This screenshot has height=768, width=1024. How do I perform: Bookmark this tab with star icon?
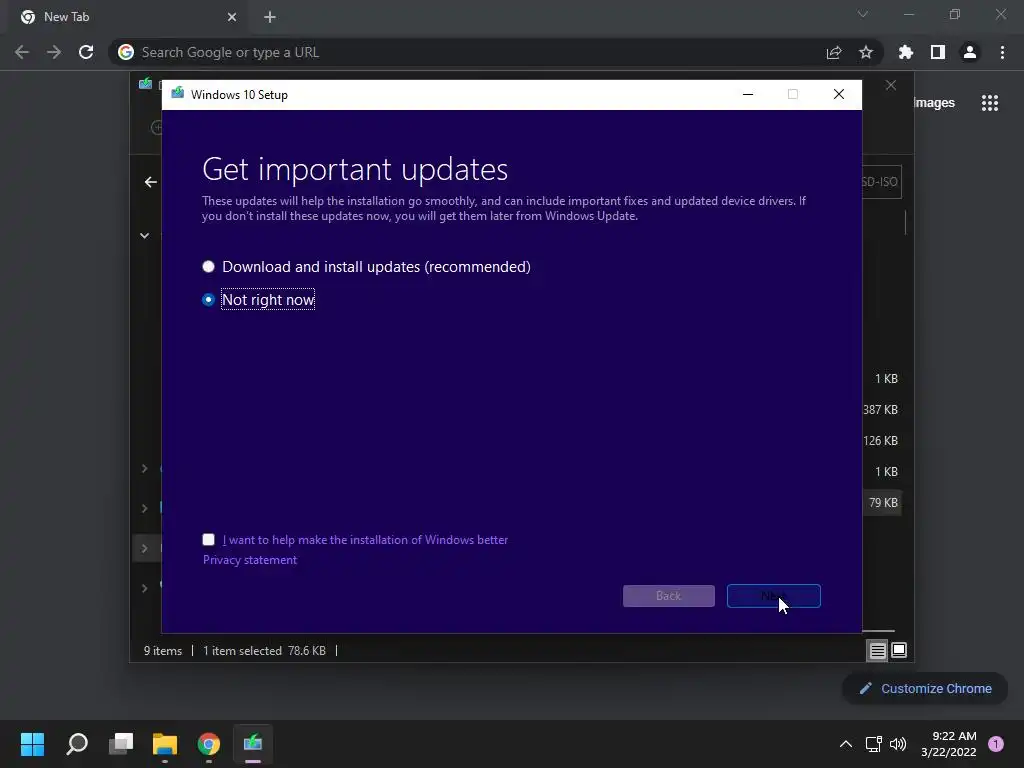pyautogui.click(x=866, y=52)
